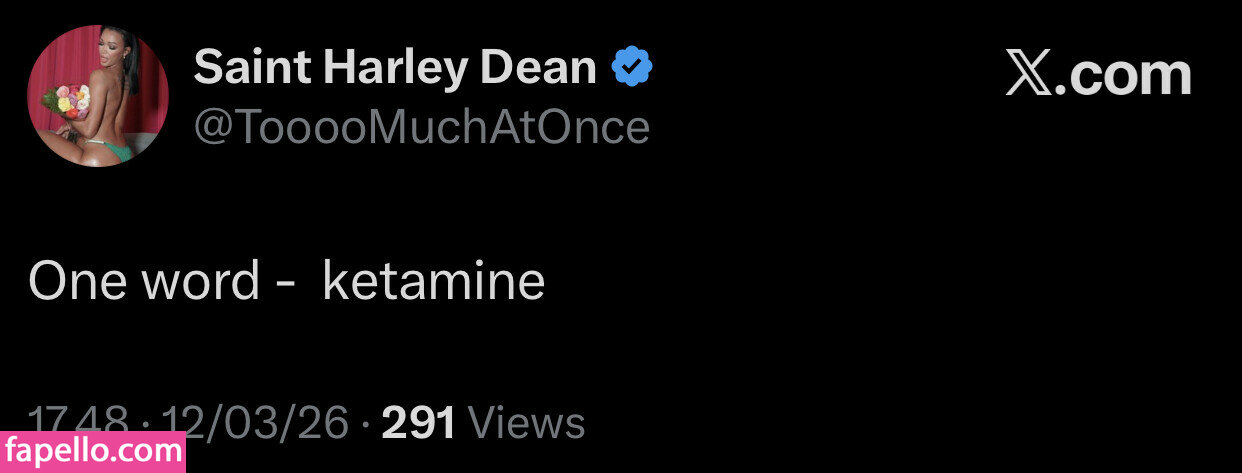
Task: Click the blue verified checkmark badge
Action: pyautogui.click(x=632, y=69)
